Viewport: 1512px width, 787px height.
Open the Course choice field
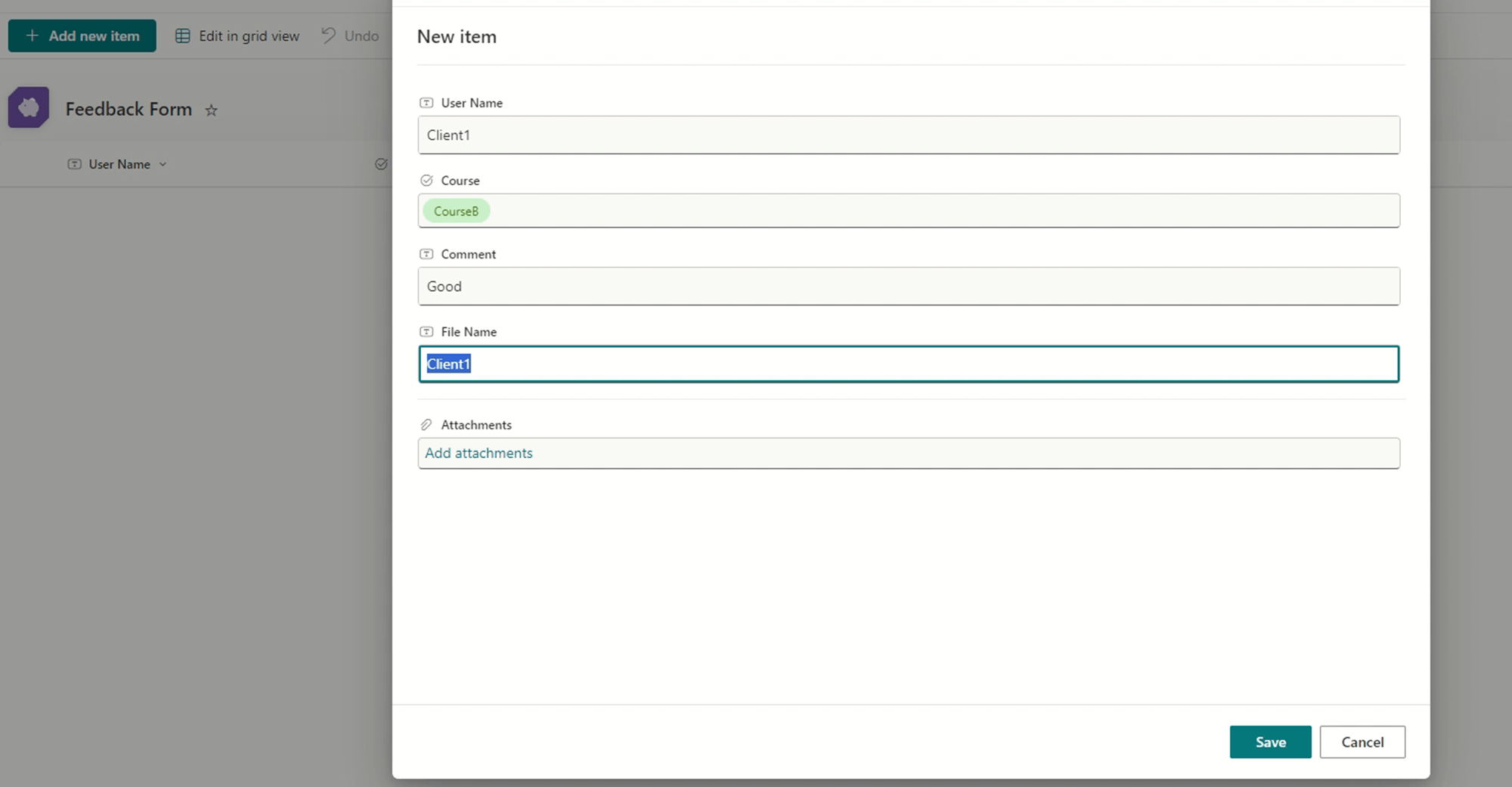[x=909, y=211]
